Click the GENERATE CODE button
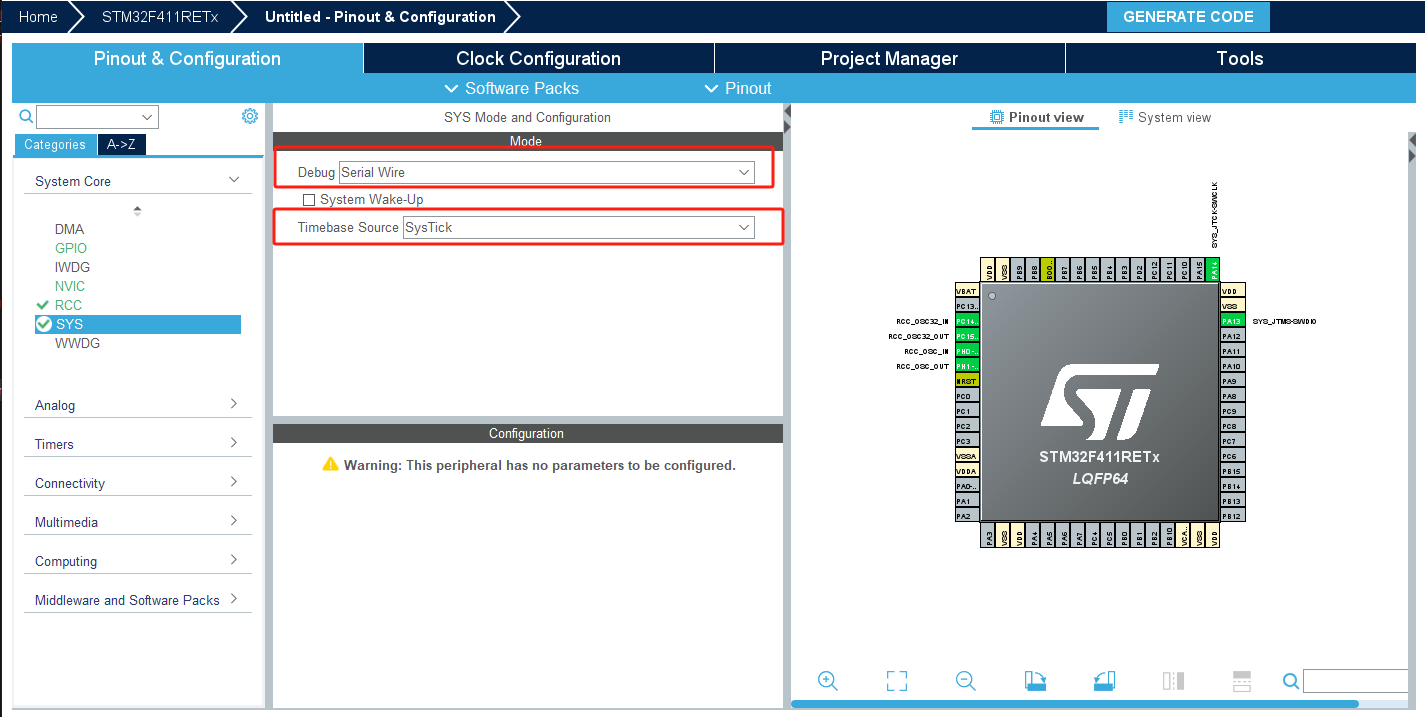This screenshot has width=1425, height=717. tap(1188, 17)
